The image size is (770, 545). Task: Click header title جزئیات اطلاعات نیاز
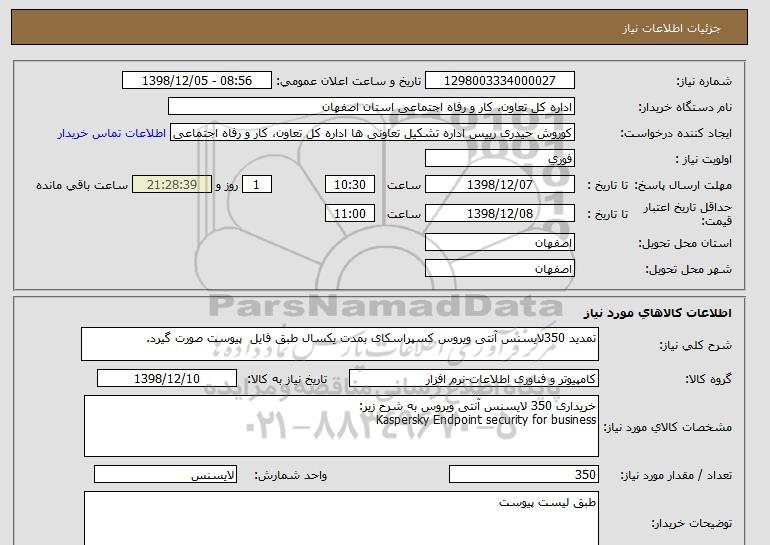point(671,28)
